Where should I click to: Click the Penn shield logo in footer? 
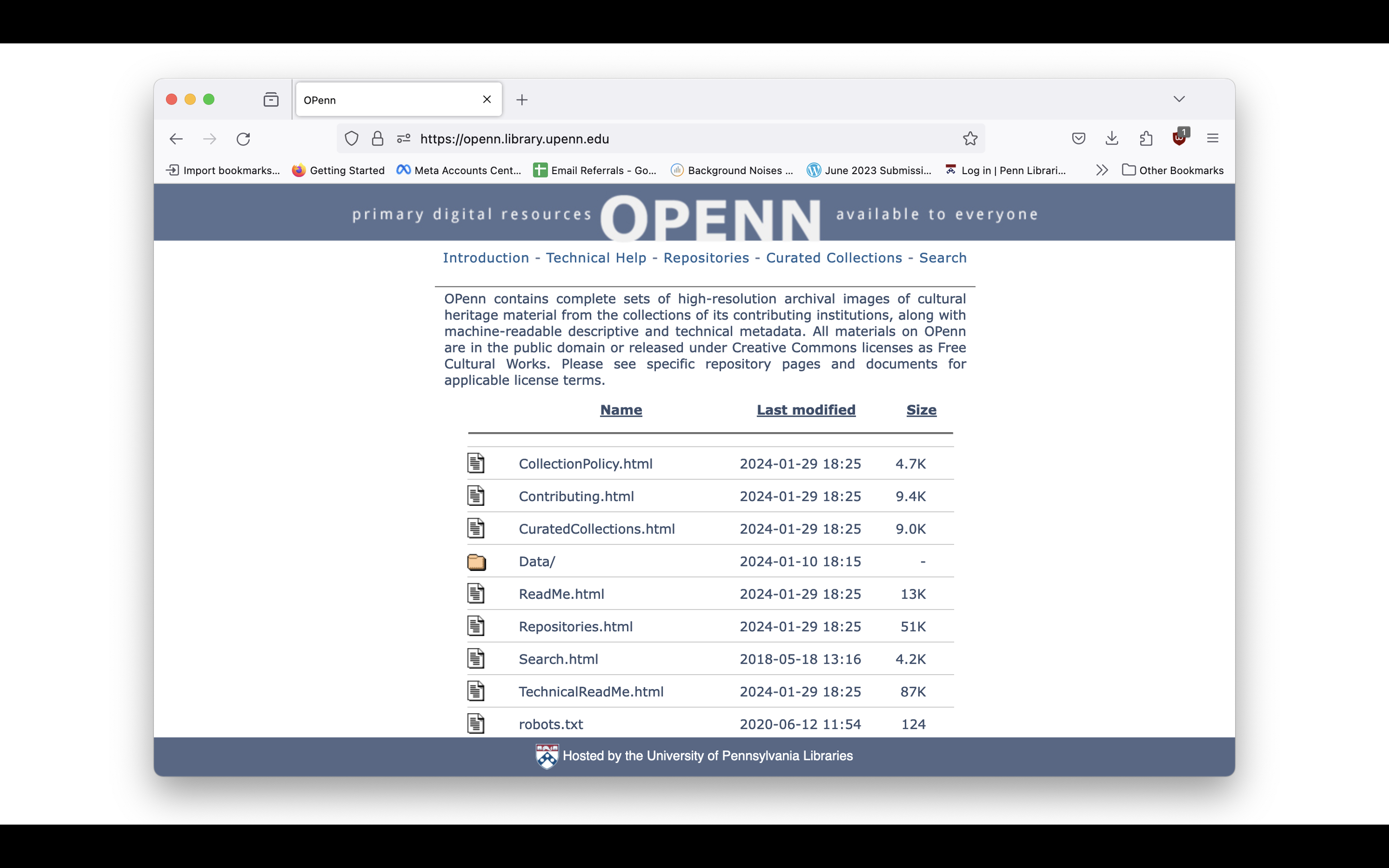547,757
